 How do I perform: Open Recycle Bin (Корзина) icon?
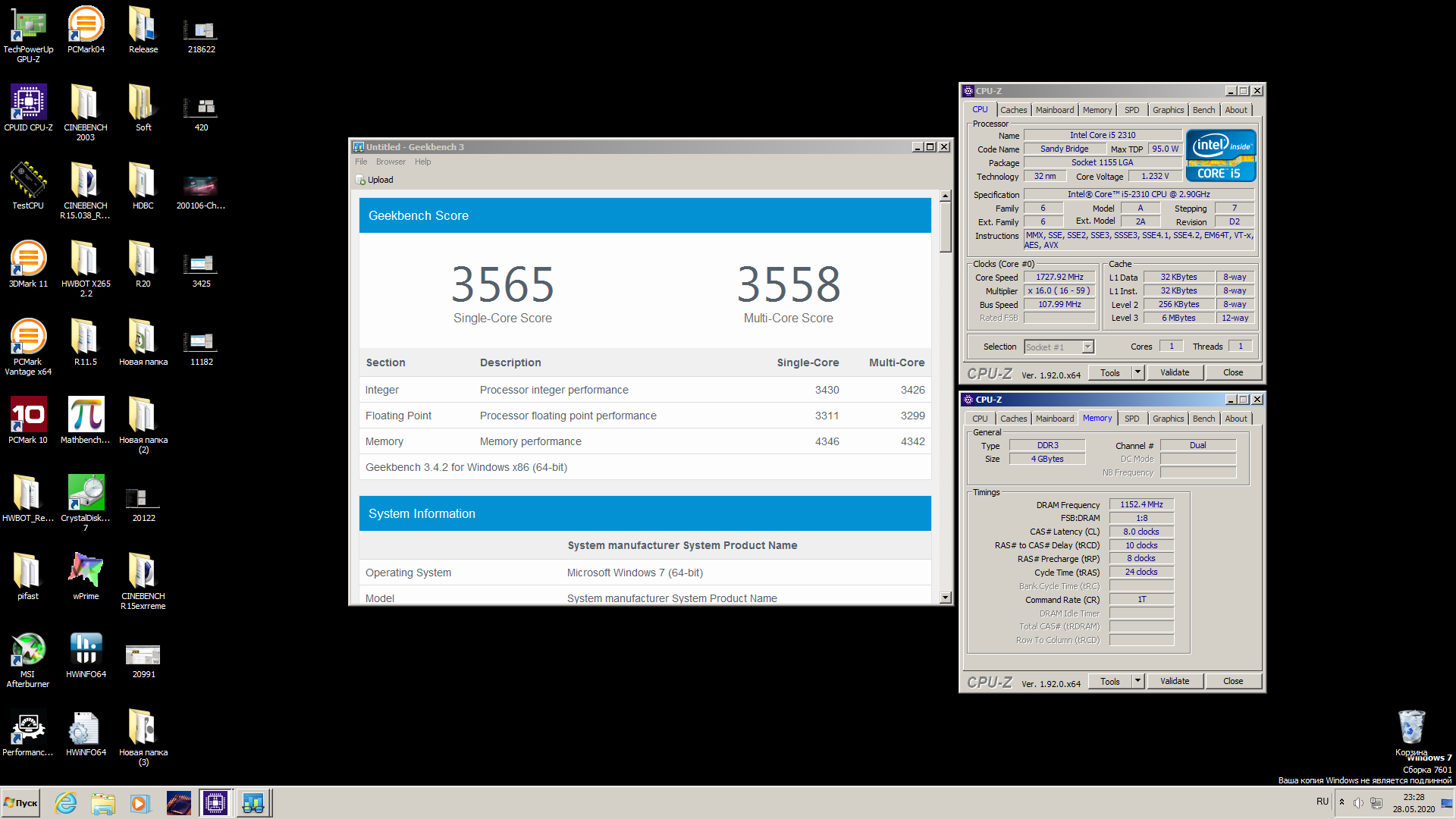(1411, 733)
